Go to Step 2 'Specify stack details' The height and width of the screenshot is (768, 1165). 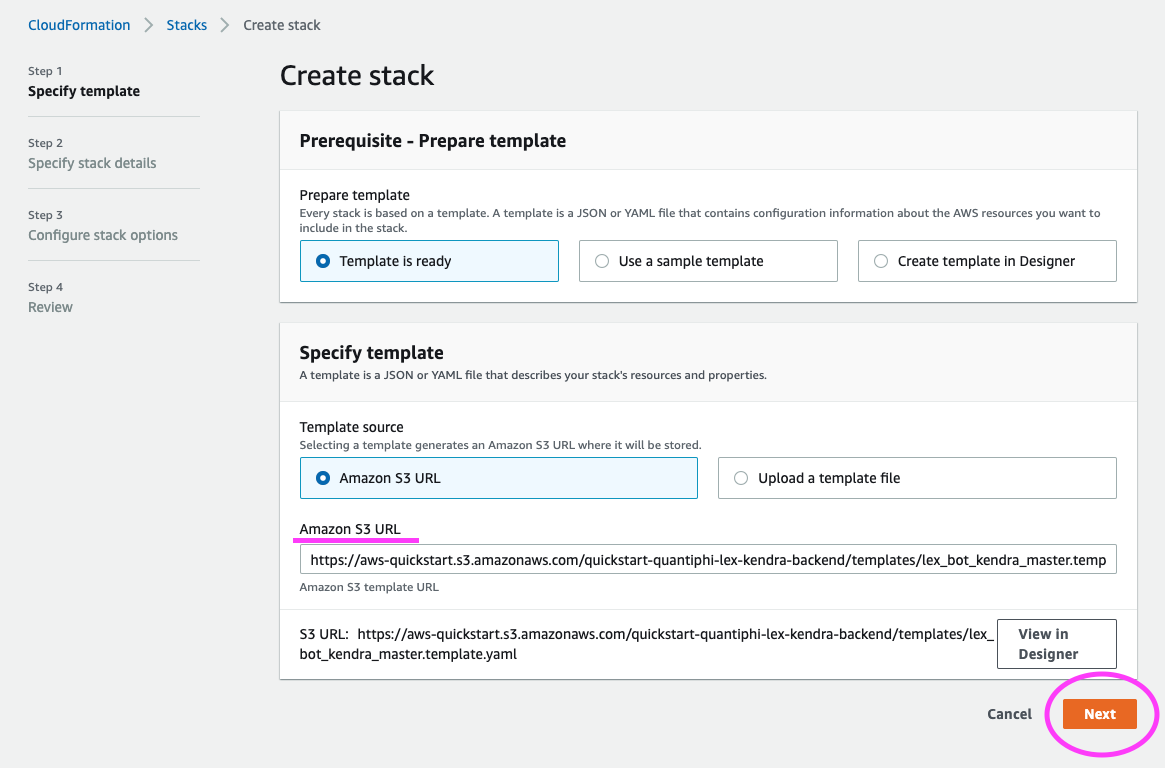tap(92, 163)
